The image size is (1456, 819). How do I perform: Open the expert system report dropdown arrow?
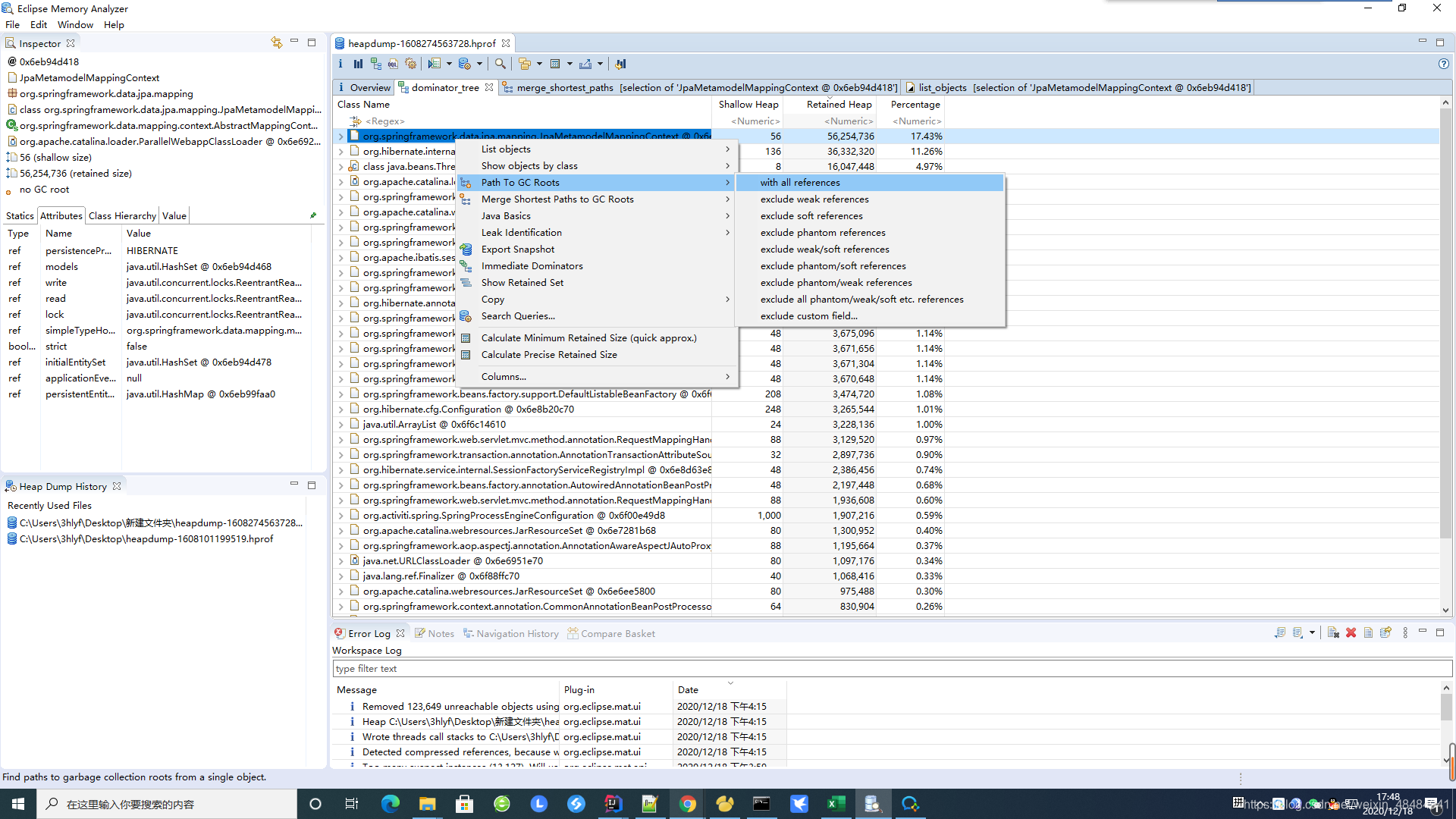(449, 64)
